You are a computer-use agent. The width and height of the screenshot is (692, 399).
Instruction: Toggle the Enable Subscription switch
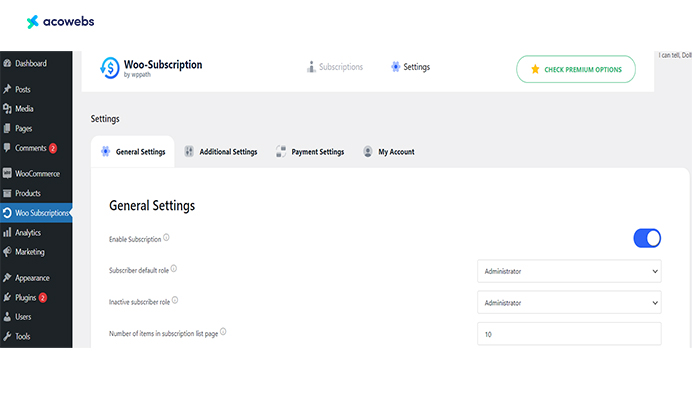(x=647, y=238)
